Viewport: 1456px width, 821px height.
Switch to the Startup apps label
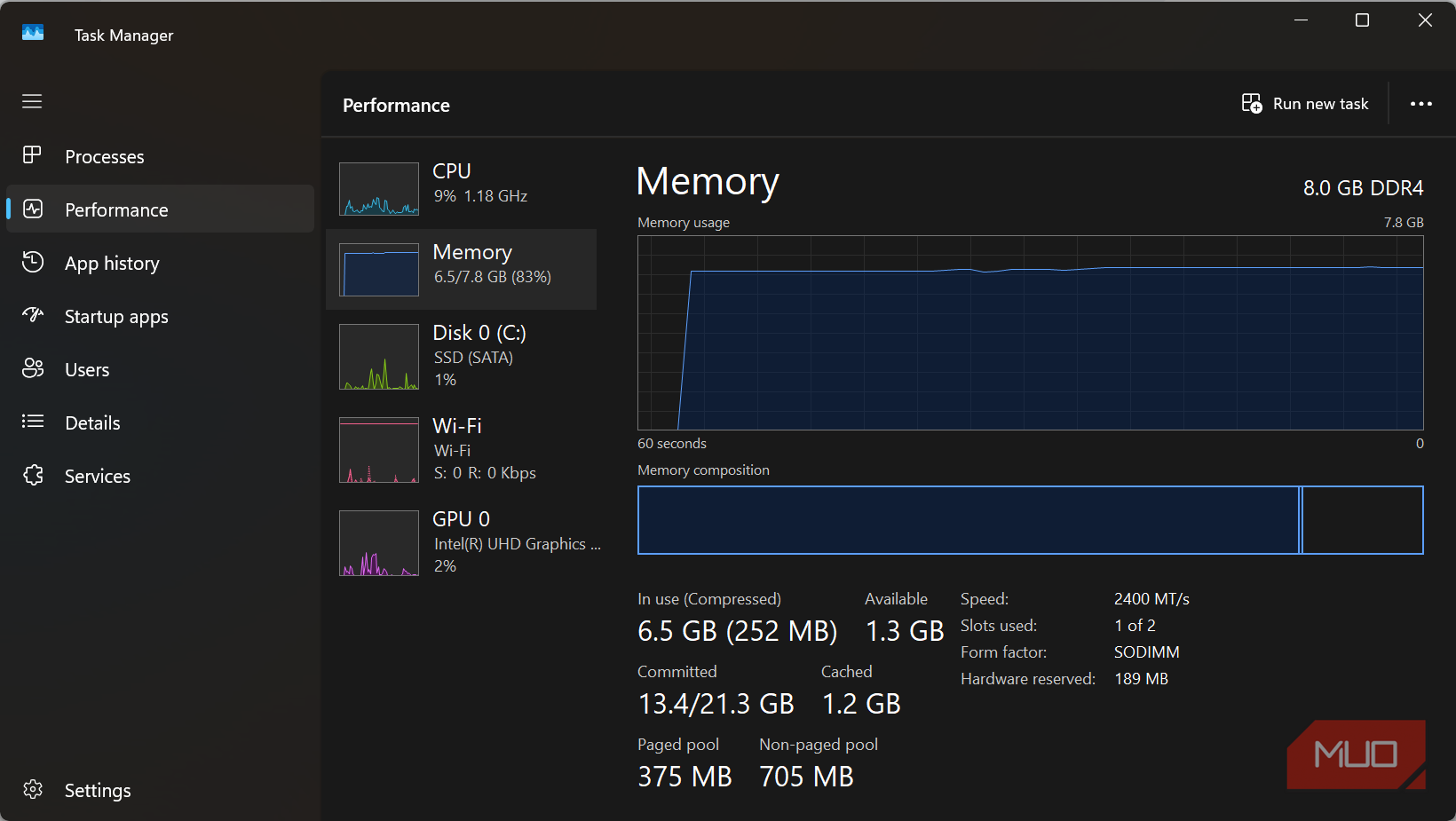(x=116, y=317)
